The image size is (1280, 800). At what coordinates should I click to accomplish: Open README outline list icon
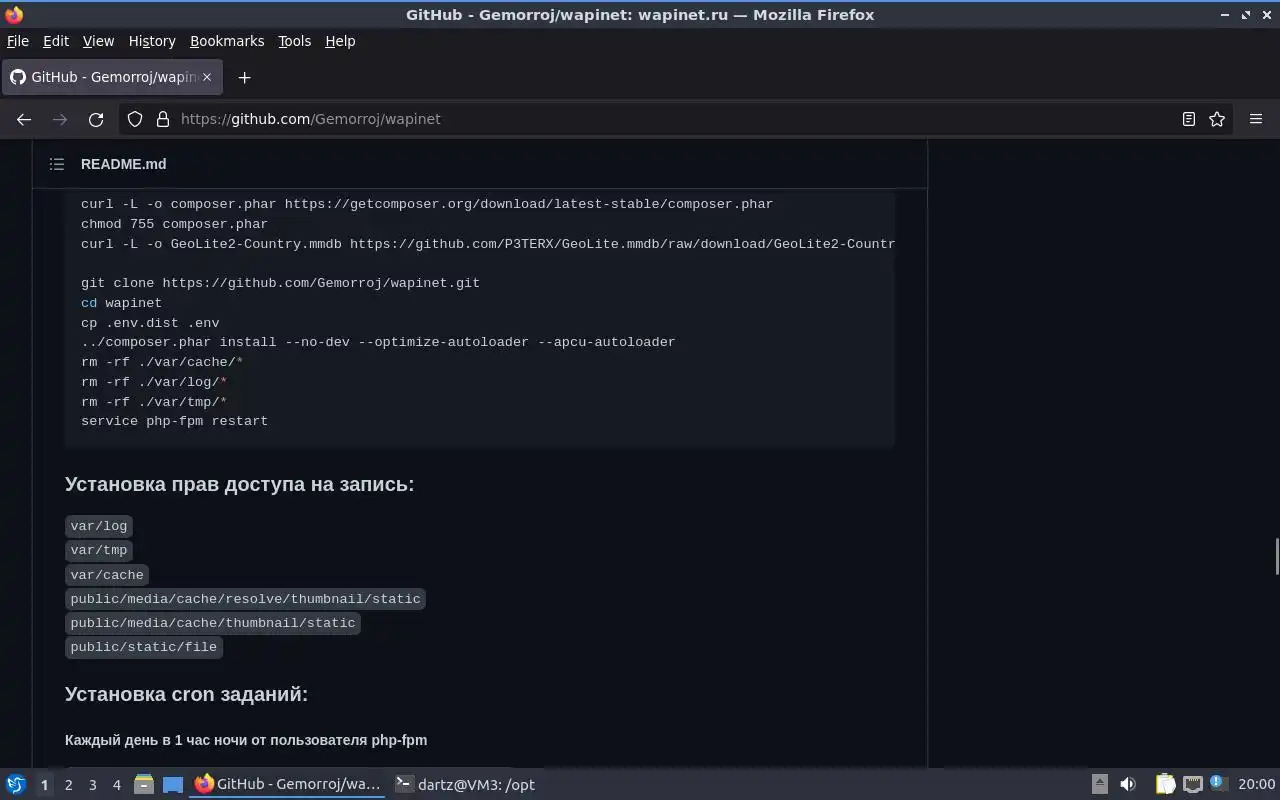(x=57, y=164)
